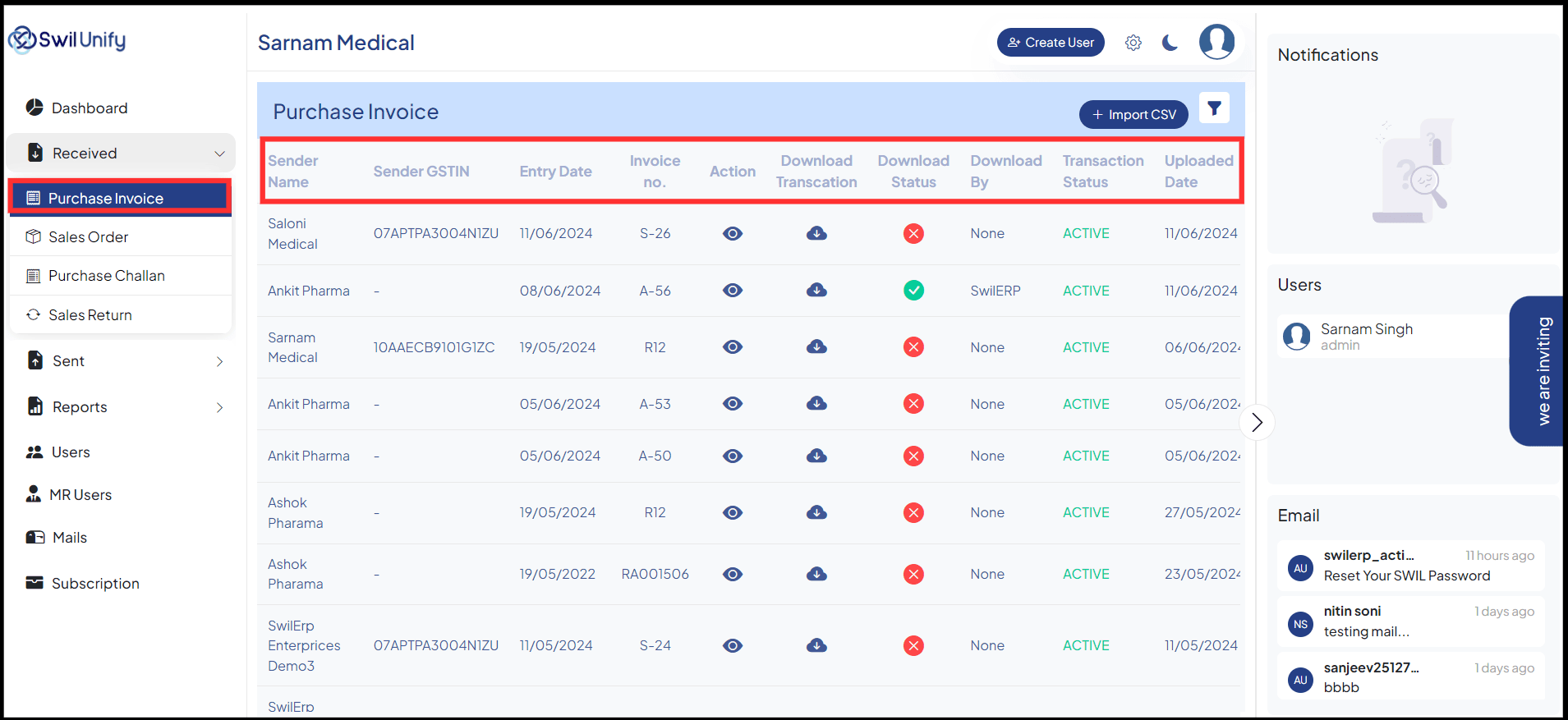The width and height of the screenshot is (1568, 720).
Task: Open the Purchase Invoice filter funnel
Action: pos(1214,108)
